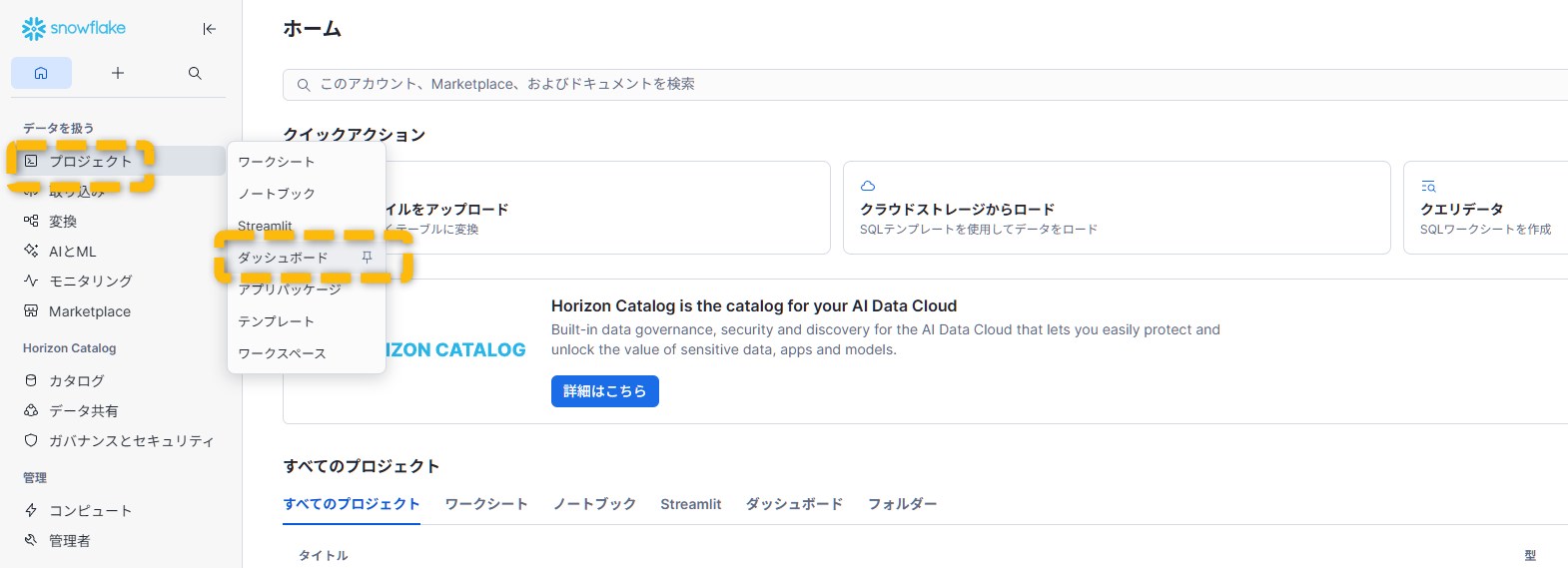This screenshot has width=1568, height=568.
Task: Open Marketplace from the sidebar
Action: tap(89, 311)
